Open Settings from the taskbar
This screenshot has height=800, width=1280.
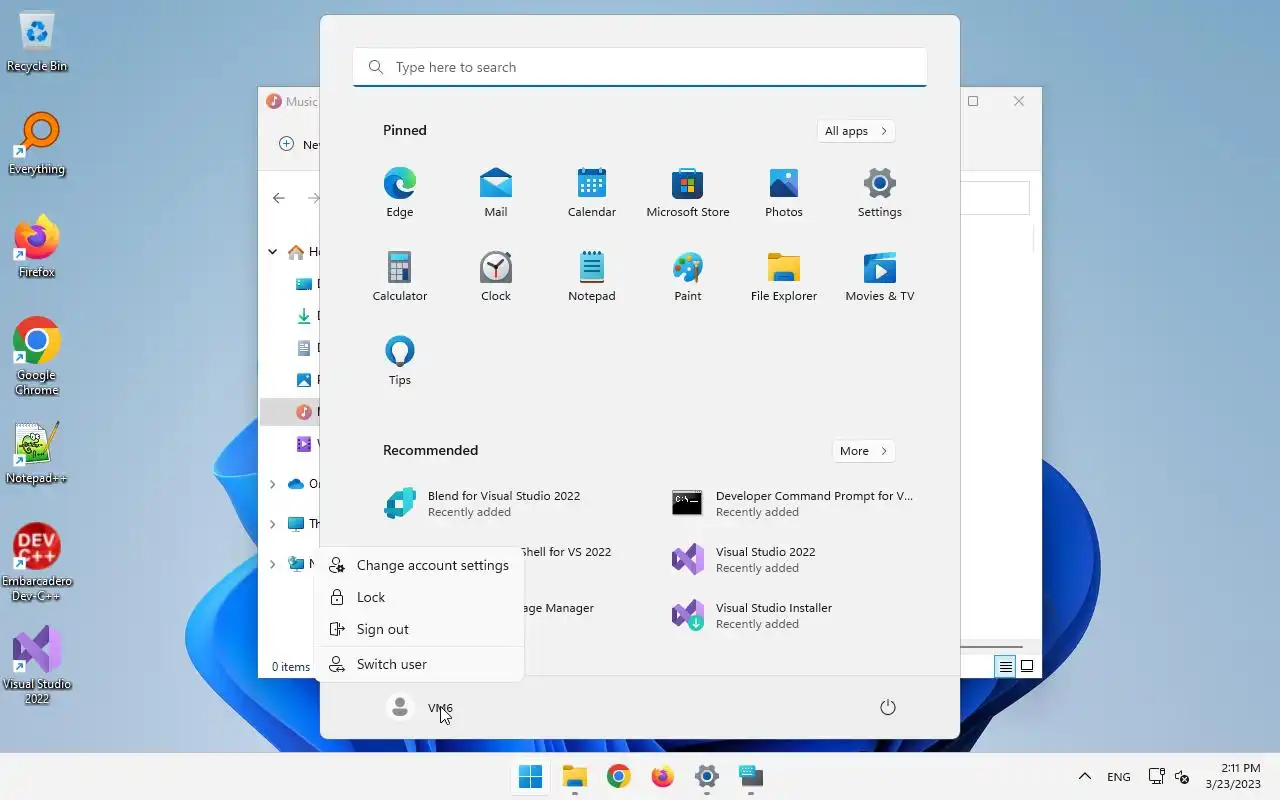[x=706, y=776]
